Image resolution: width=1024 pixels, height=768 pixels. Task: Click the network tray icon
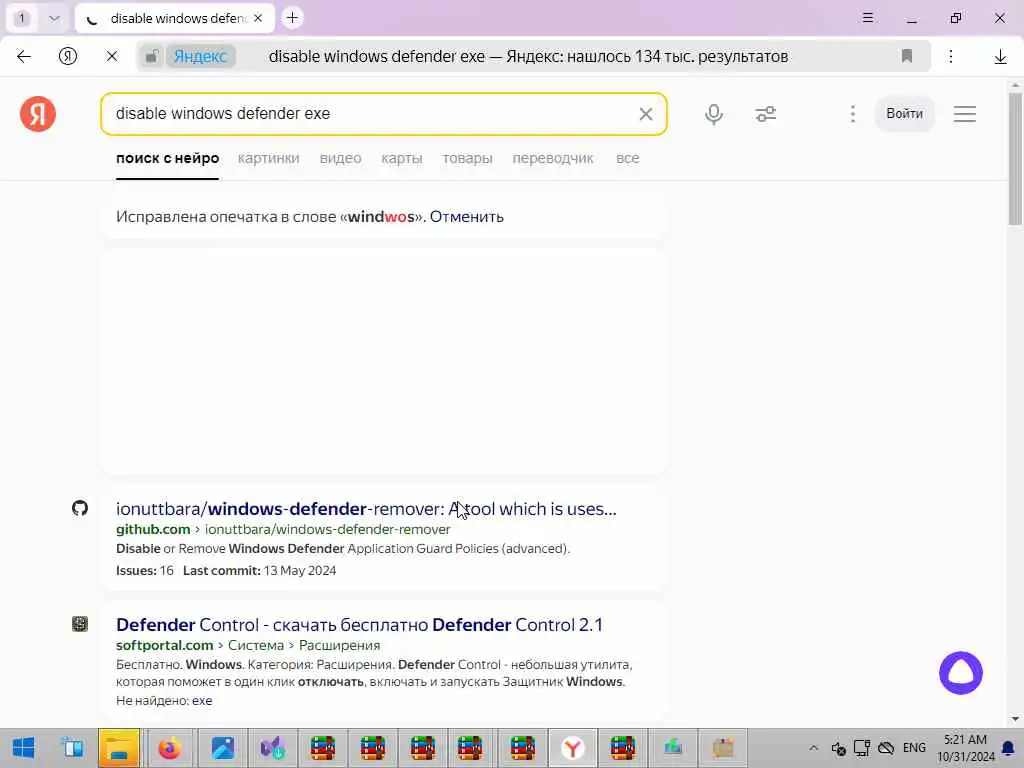pos(861,748)
